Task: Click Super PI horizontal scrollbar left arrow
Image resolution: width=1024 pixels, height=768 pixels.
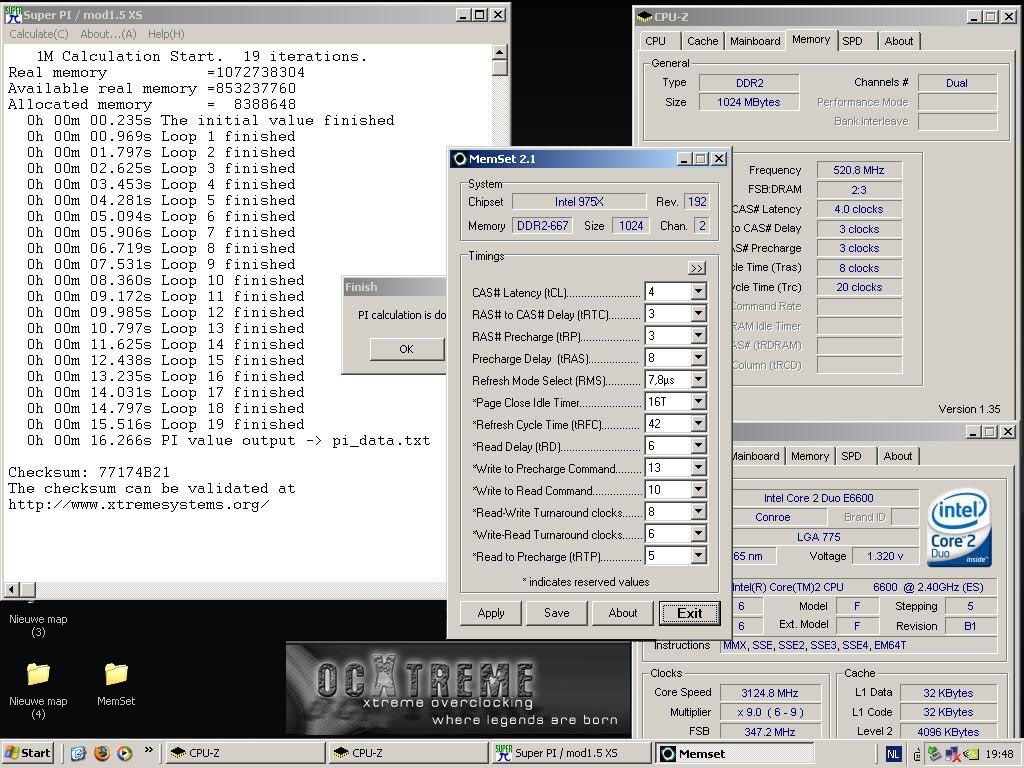Action: 11,590
